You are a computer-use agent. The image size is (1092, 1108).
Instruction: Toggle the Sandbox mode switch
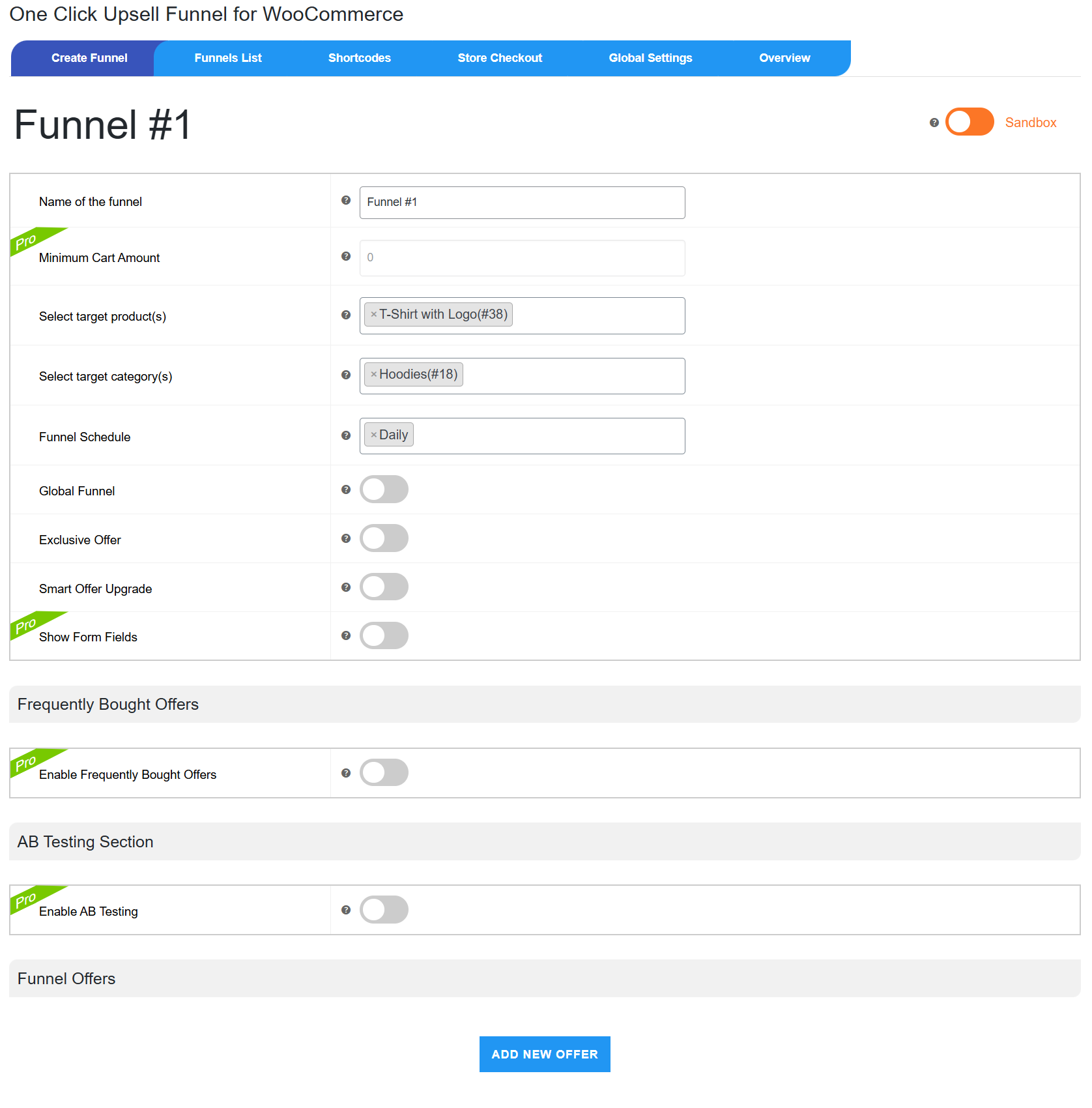pyautogui.click(x=969, y=122)
